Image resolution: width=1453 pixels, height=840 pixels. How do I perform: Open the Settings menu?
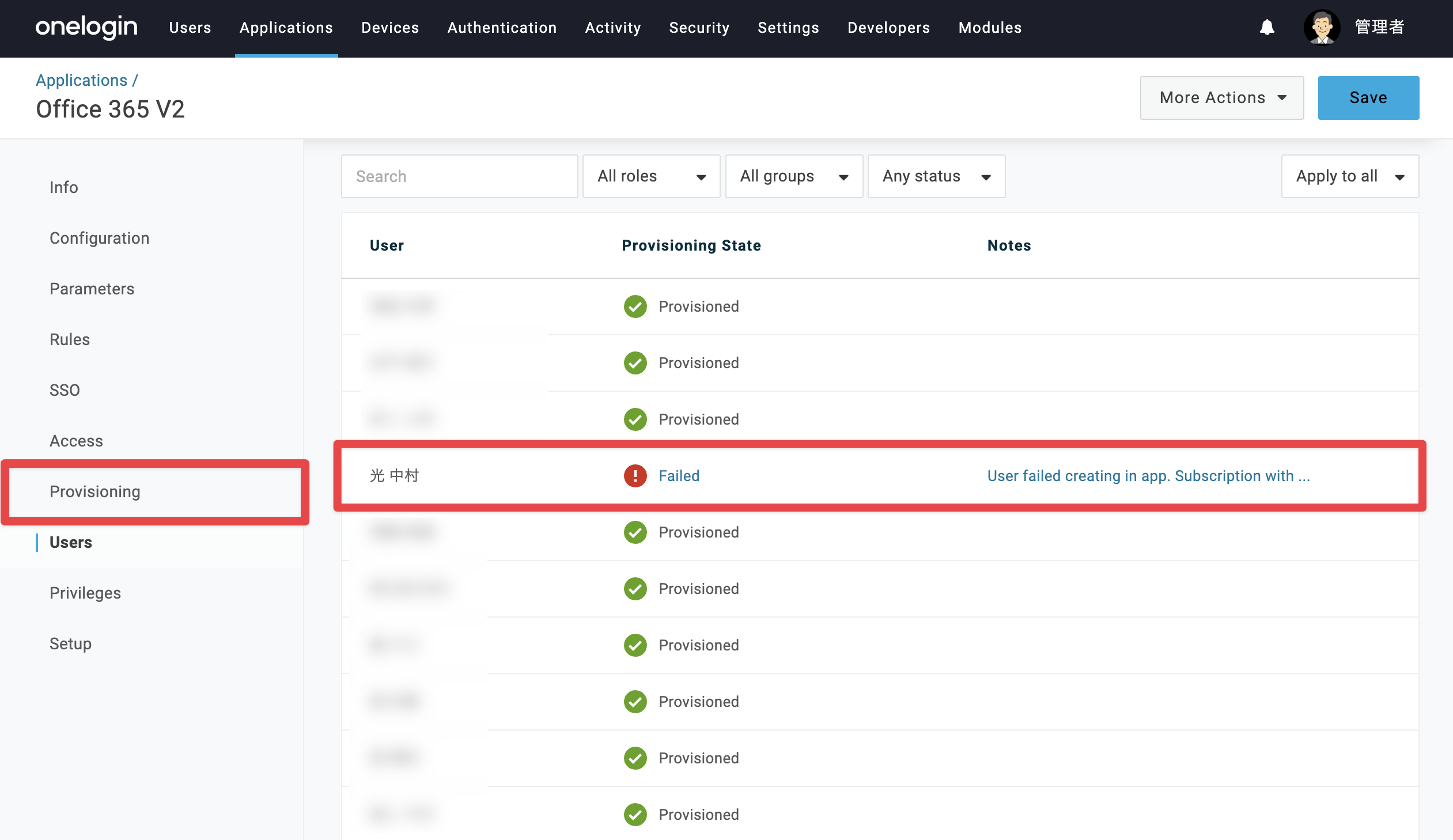788,28
